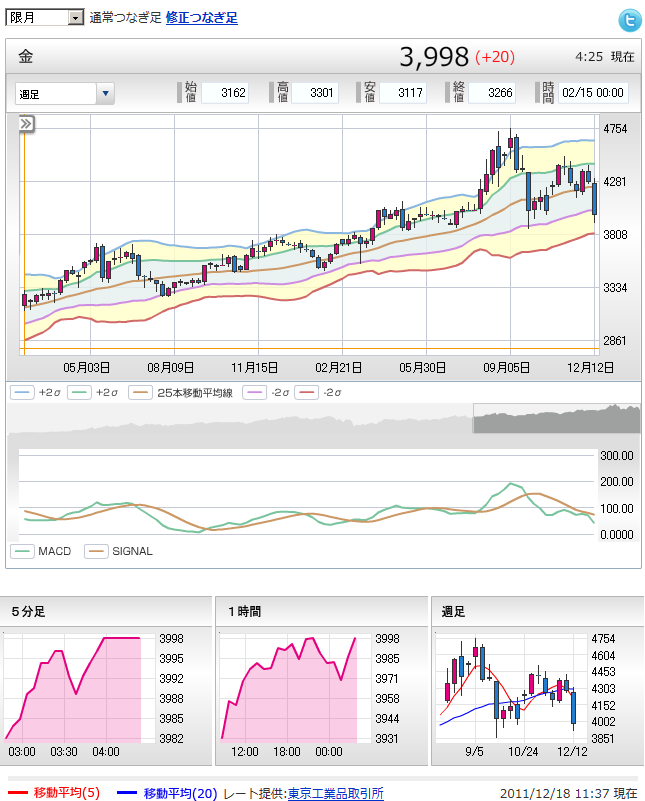Open the 週足 timeframe dropdown
This screenshot has width=645, height=801.
(x=65, y=94)
